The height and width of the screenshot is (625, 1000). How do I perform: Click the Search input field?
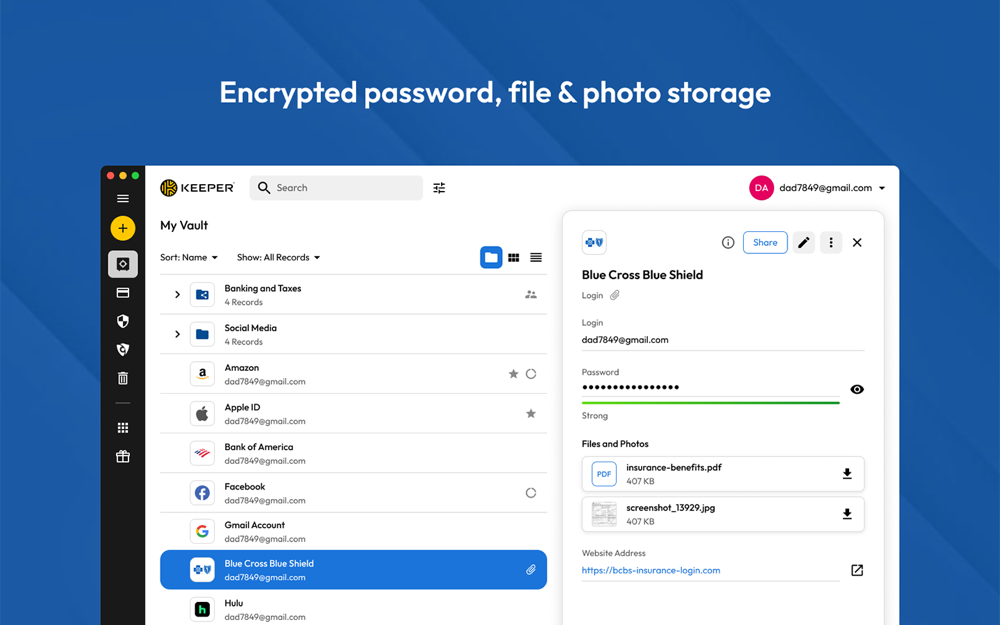pos(336,188)
